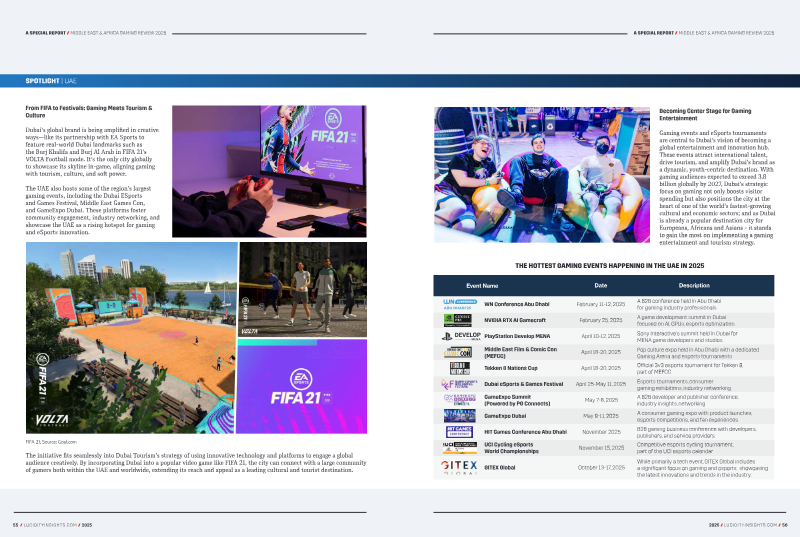Click the event name 'WN Conference Abu Dhabi'
This screenshot has width=800, height=537.
click(516, 304)
